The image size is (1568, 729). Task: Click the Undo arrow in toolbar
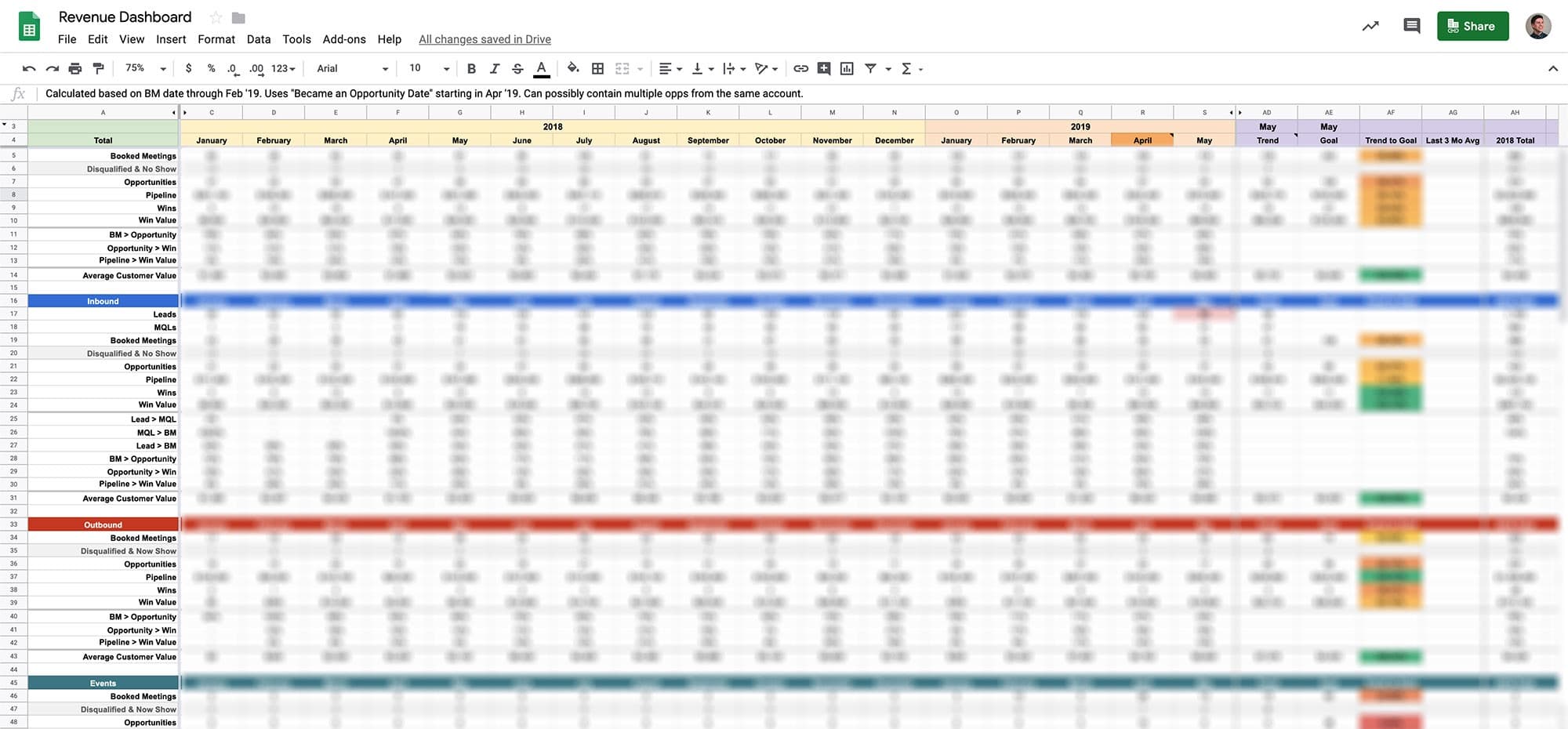pyautogui.click(x=29, y=69)
